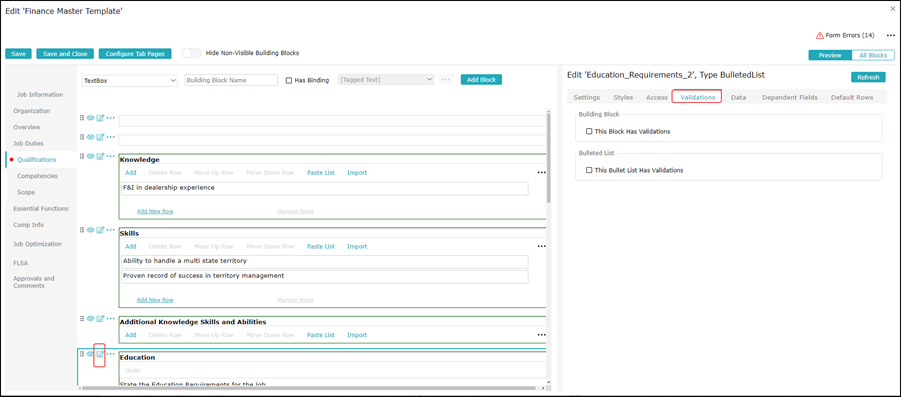This screenshot has height=397, width=901.
Task: Click the F&I in dealership experience row
Action: (324, 189)
